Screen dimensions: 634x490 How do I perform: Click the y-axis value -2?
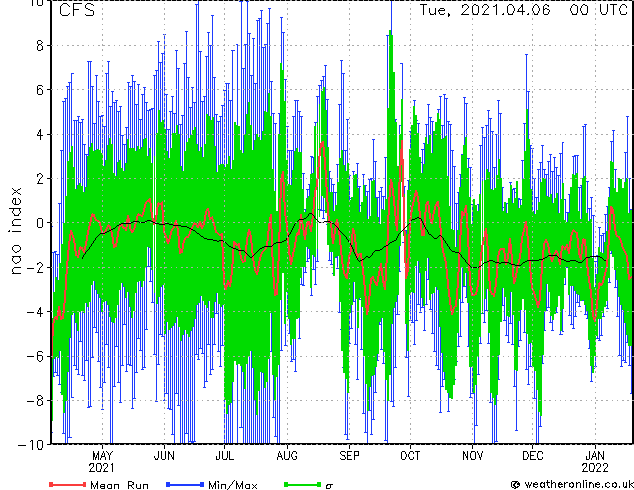click(x=35, y=267)
